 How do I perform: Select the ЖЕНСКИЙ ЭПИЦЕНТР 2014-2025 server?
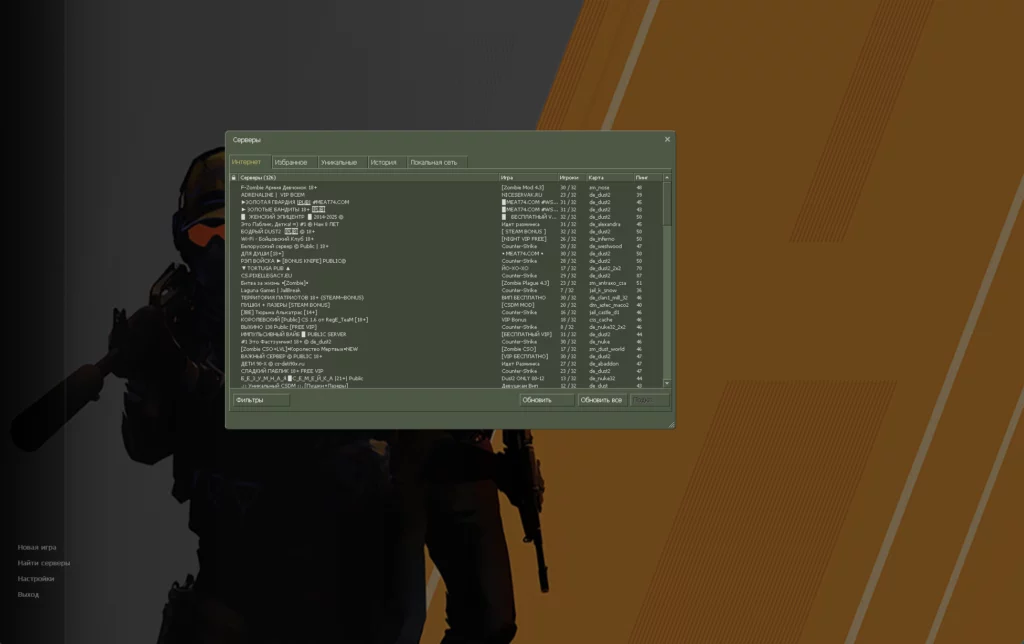pyautogui.click(x=446, y=217)
